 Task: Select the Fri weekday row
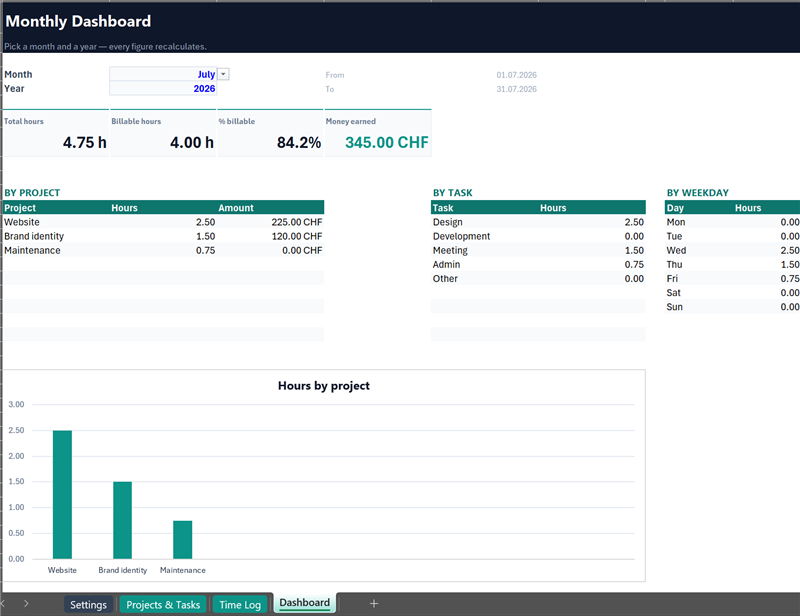tap(733, 279)
